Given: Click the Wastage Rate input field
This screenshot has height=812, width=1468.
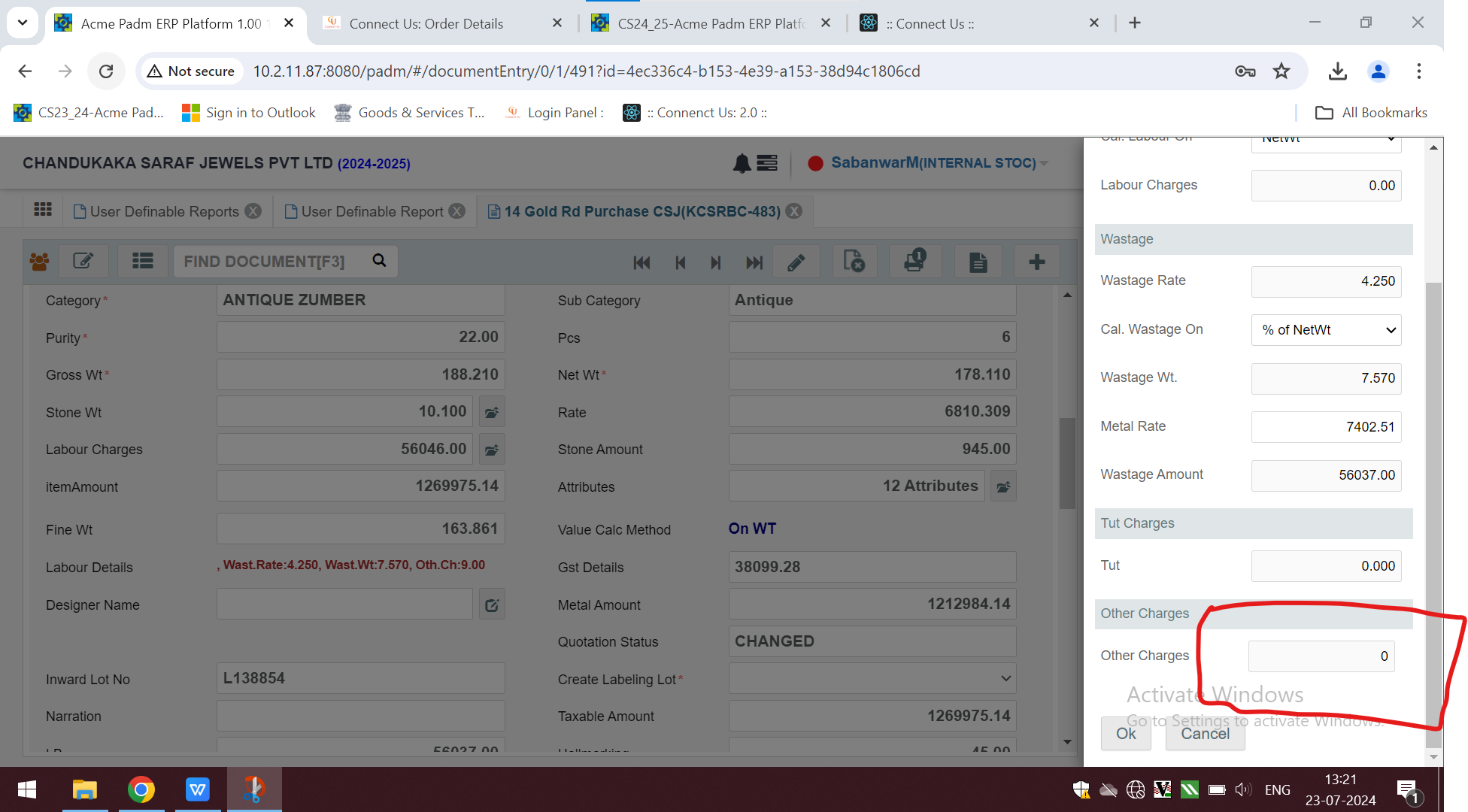Looking at the screenshot, I should [x=1326, y=281].
